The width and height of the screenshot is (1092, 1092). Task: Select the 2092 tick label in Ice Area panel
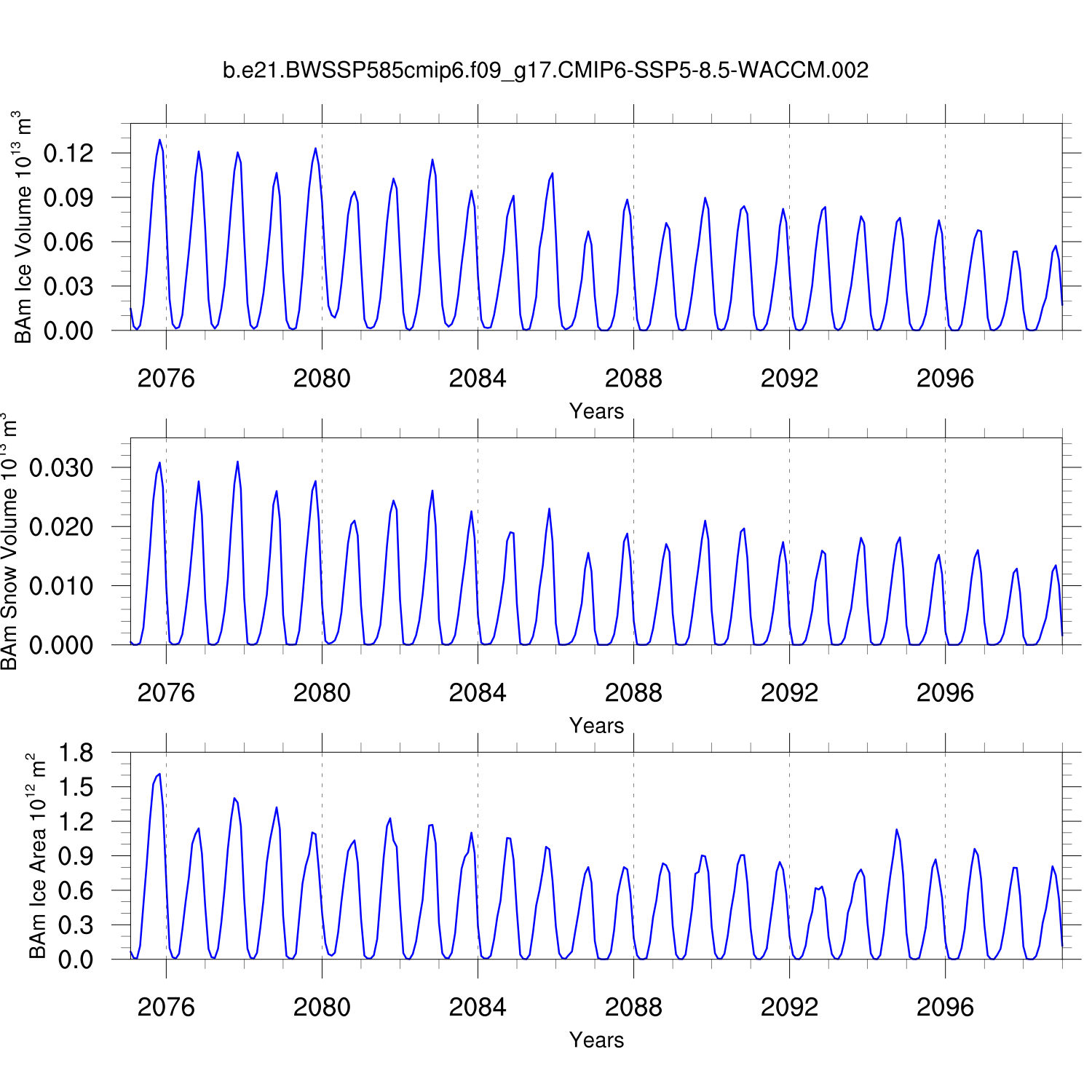[789, 1008]
